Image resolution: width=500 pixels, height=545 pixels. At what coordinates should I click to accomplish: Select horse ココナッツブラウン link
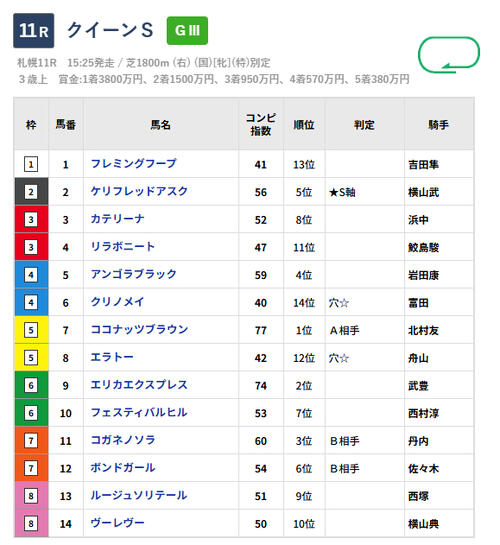(139, 329)
